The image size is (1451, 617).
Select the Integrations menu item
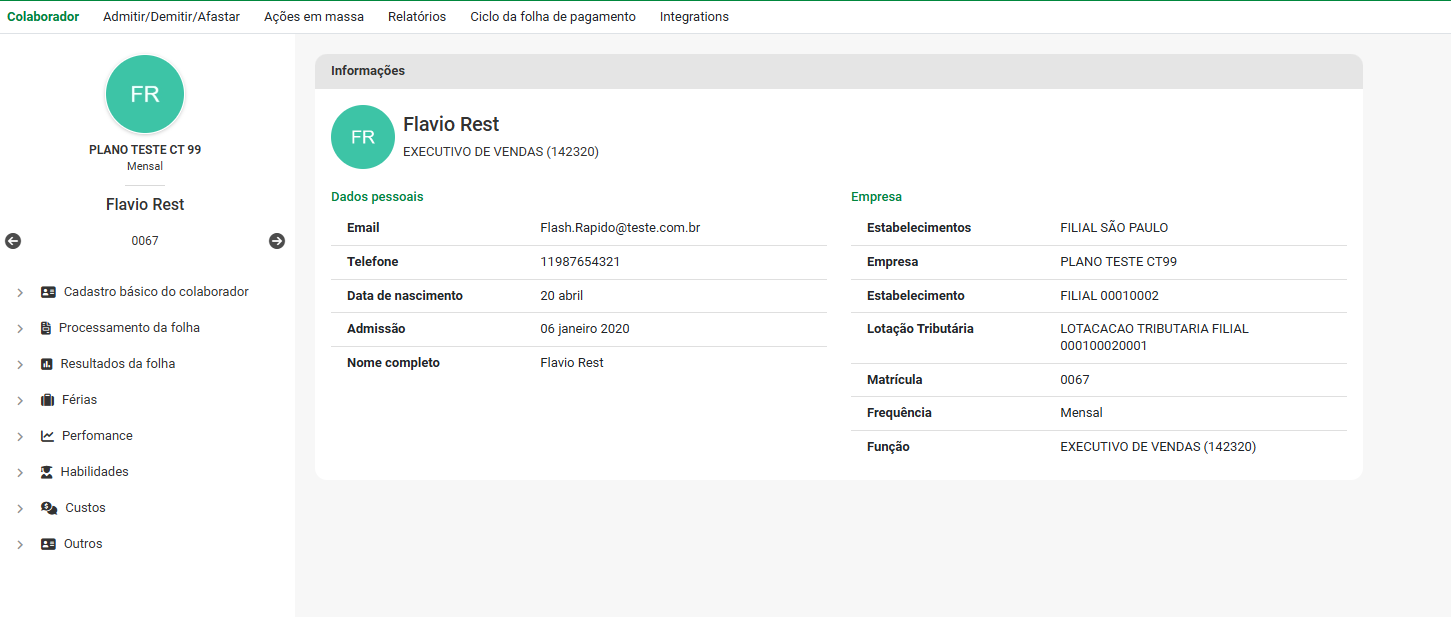(x=694, y=17)
